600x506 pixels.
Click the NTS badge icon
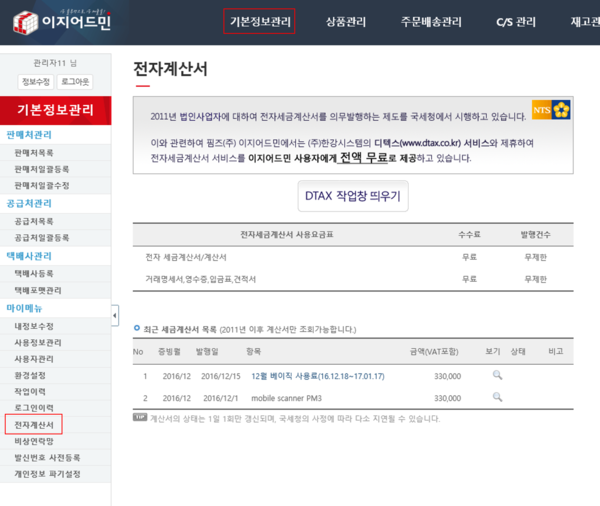point(551,110)
